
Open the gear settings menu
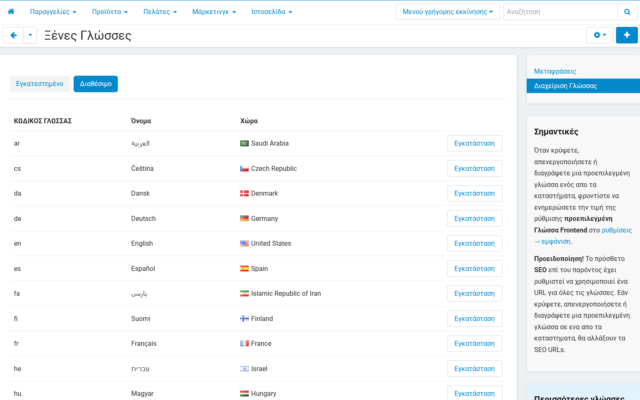click(x=599, y=35)
